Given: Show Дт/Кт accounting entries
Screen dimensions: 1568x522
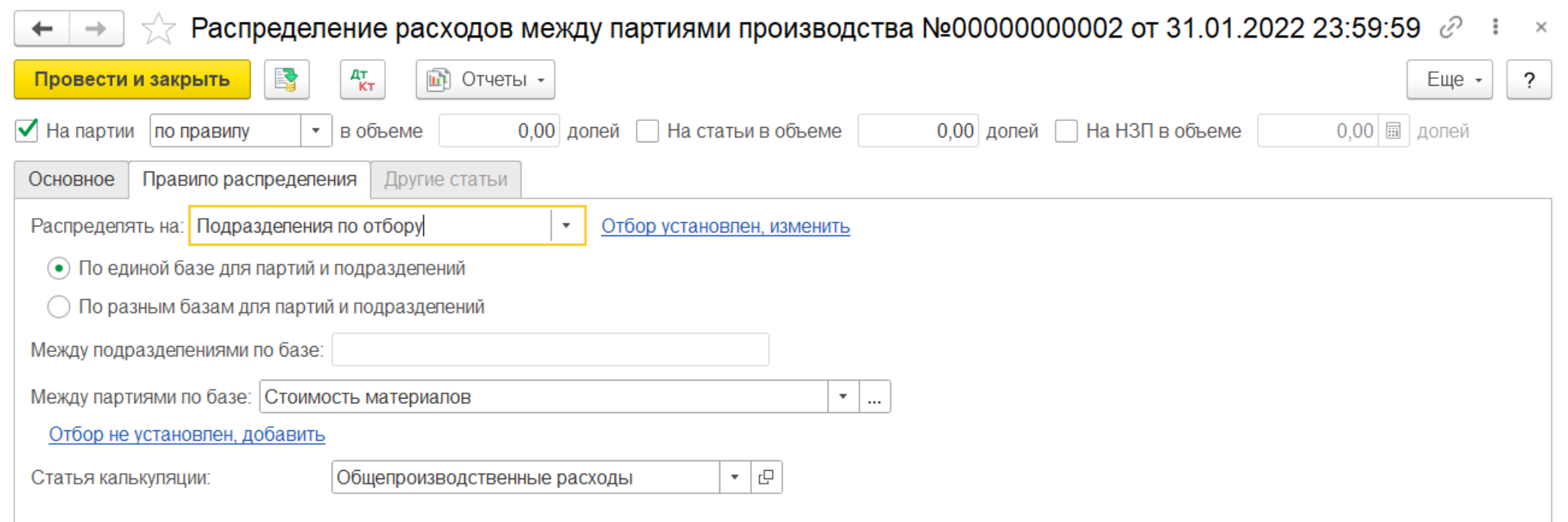Looking at the screenshot, I should pyautogui.click(x=363, y=80).
